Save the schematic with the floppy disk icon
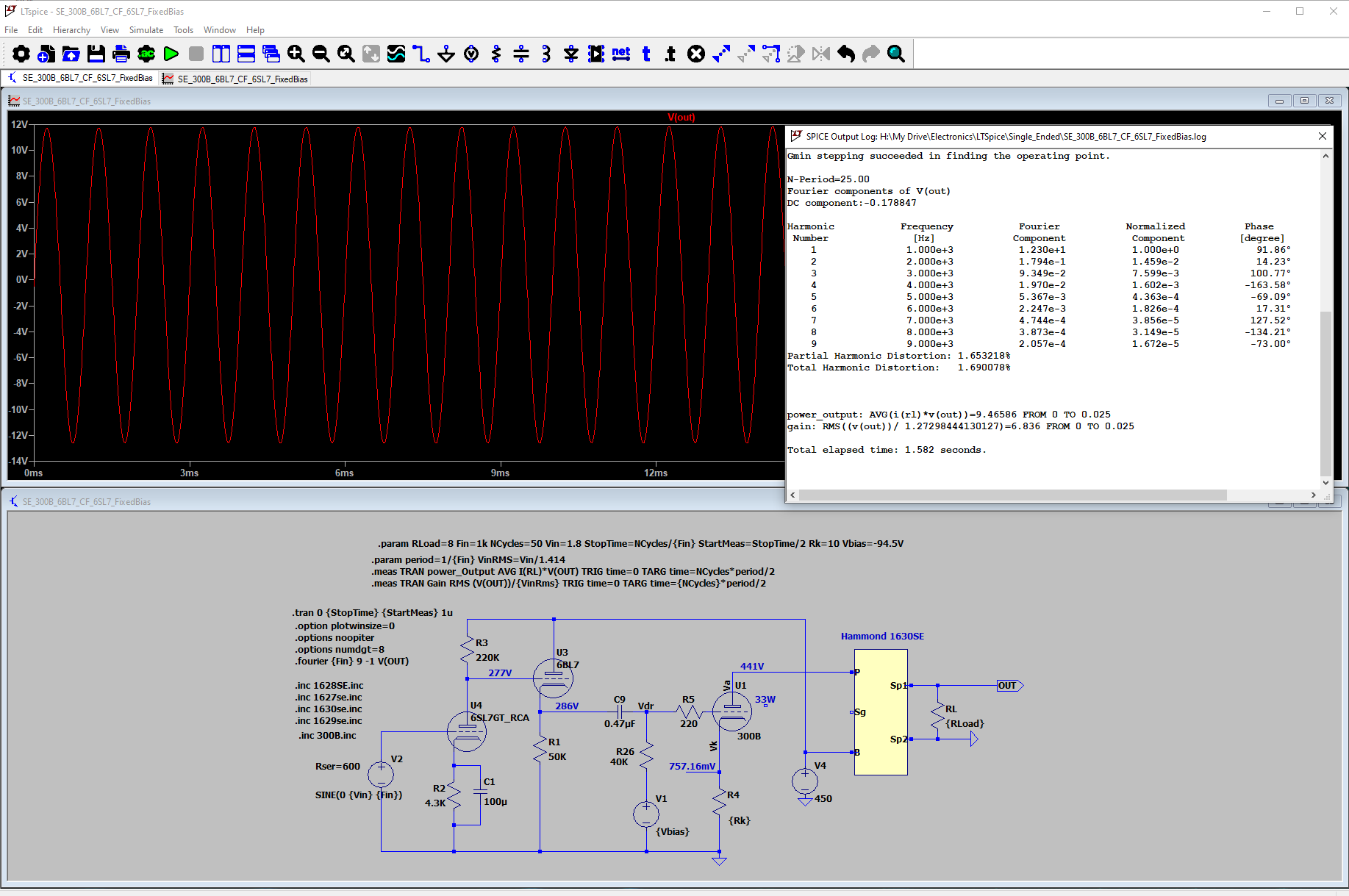Screen dimensions: 1349x896 96,54
